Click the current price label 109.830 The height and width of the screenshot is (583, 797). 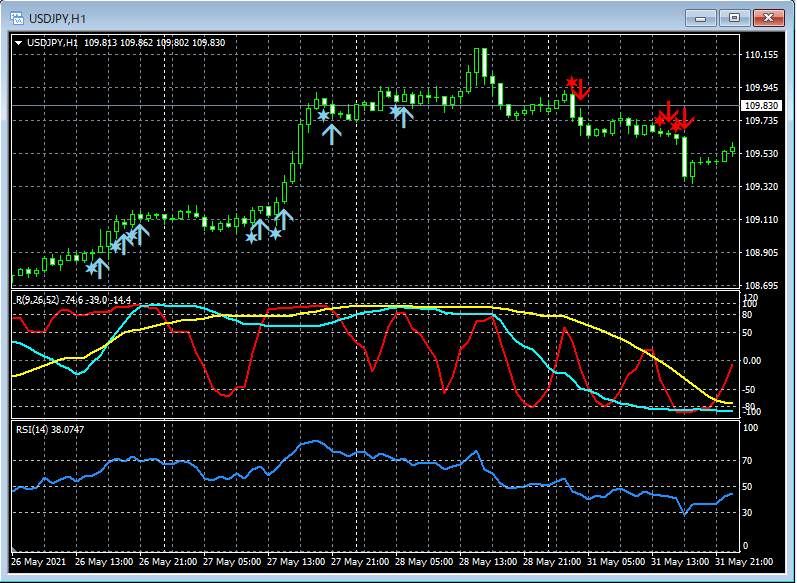[760, 105]
